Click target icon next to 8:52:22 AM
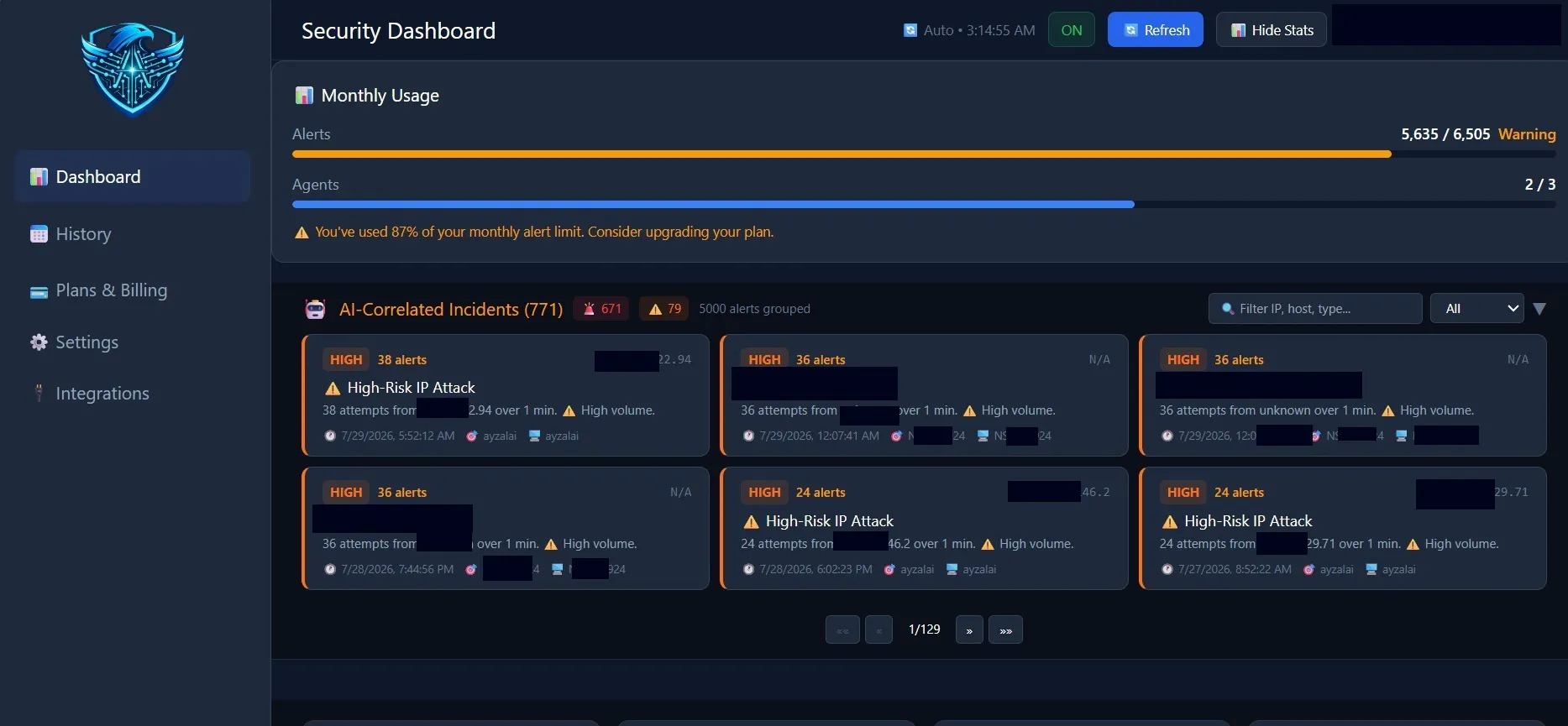This screenshot has width=1568, height=726. (1308, 570)
